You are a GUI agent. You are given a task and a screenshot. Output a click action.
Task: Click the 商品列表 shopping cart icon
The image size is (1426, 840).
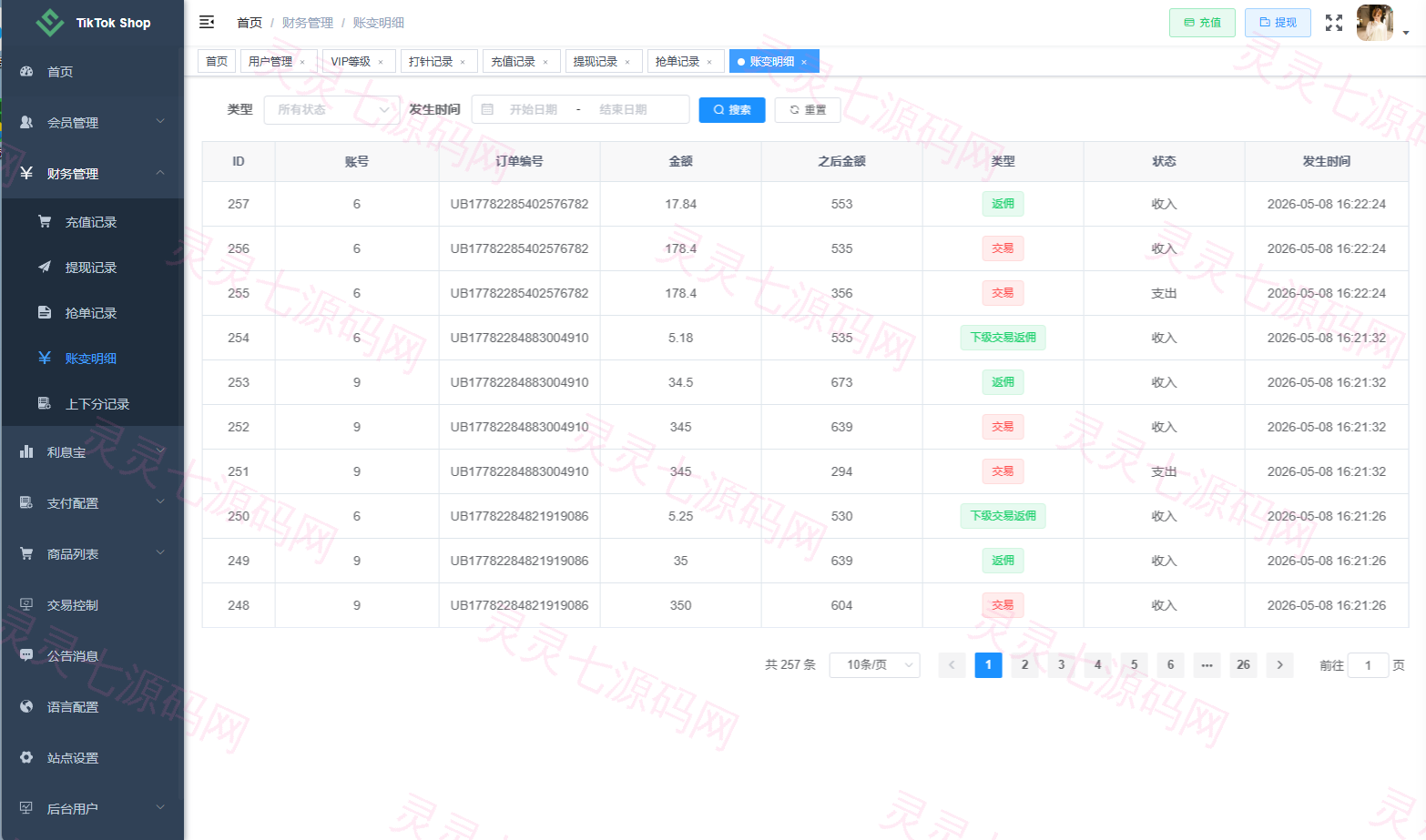26,554
